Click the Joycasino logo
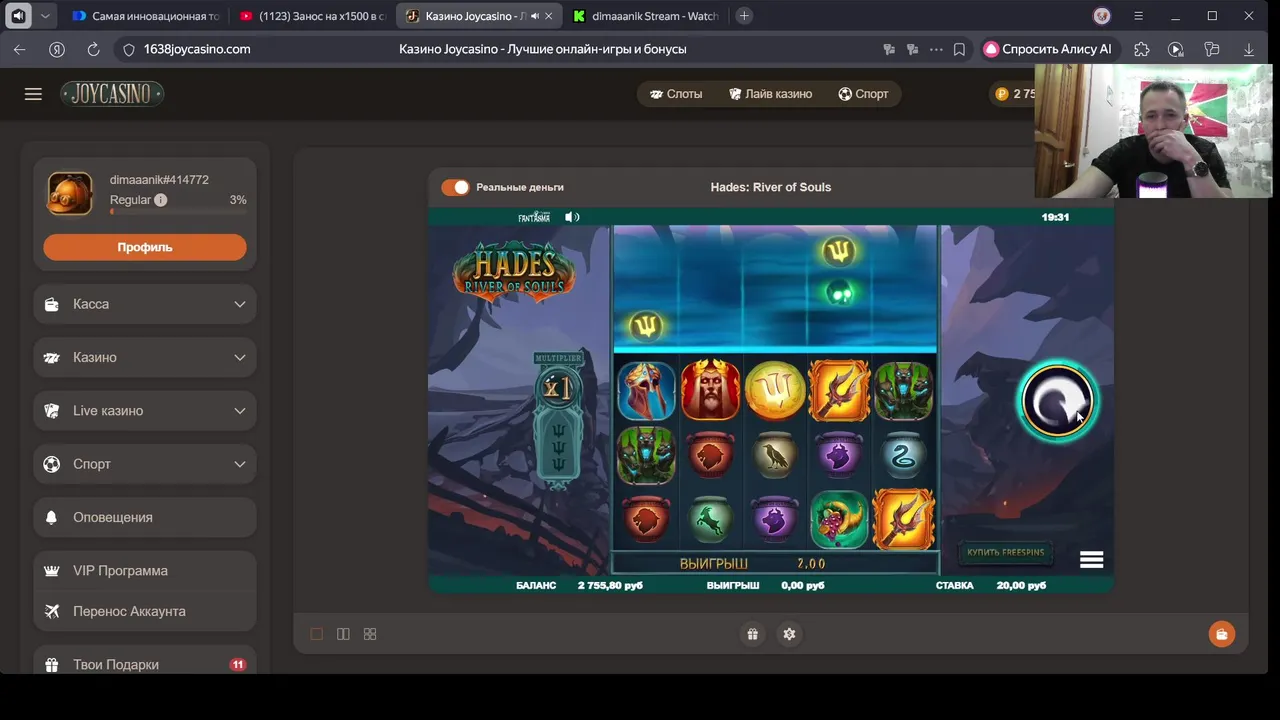1280x720 pixels. click(112, 94)
